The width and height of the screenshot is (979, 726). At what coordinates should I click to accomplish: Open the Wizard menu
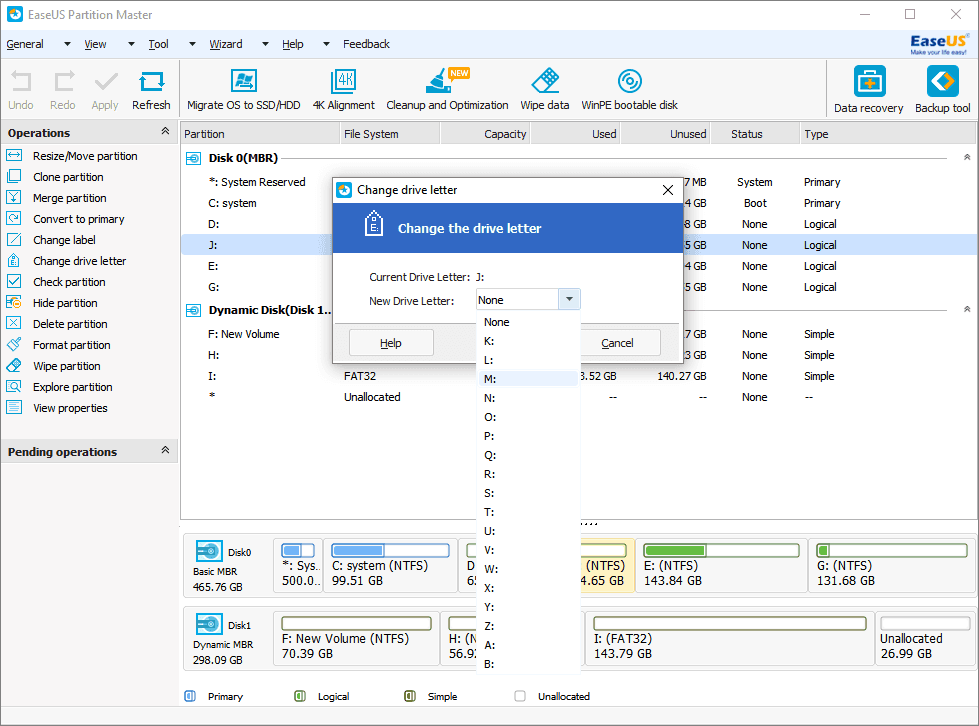pyautogui.click(x=226, y=44)
